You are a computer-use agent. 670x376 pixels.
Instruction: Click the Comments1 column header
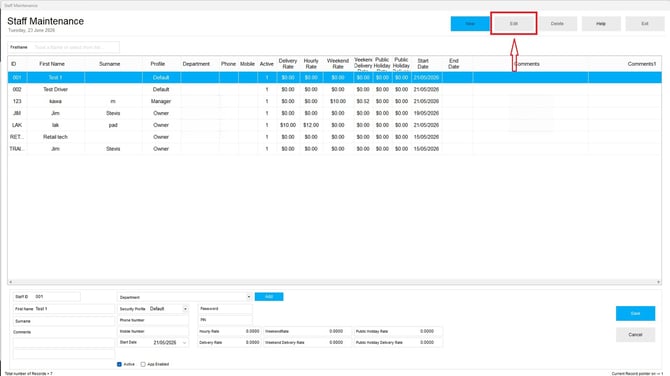(x=641, y=64)
